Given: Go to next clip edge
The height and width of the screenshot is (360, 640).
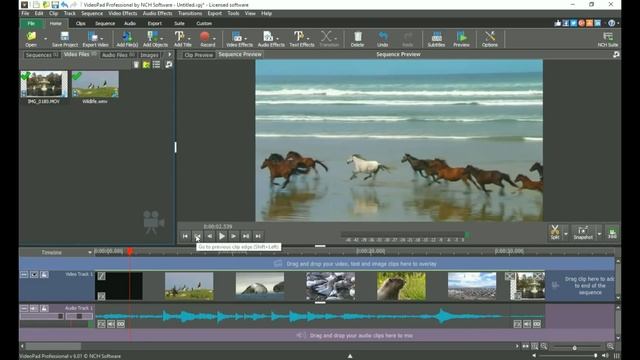Looking at the screenshot, I should (246, 236).
